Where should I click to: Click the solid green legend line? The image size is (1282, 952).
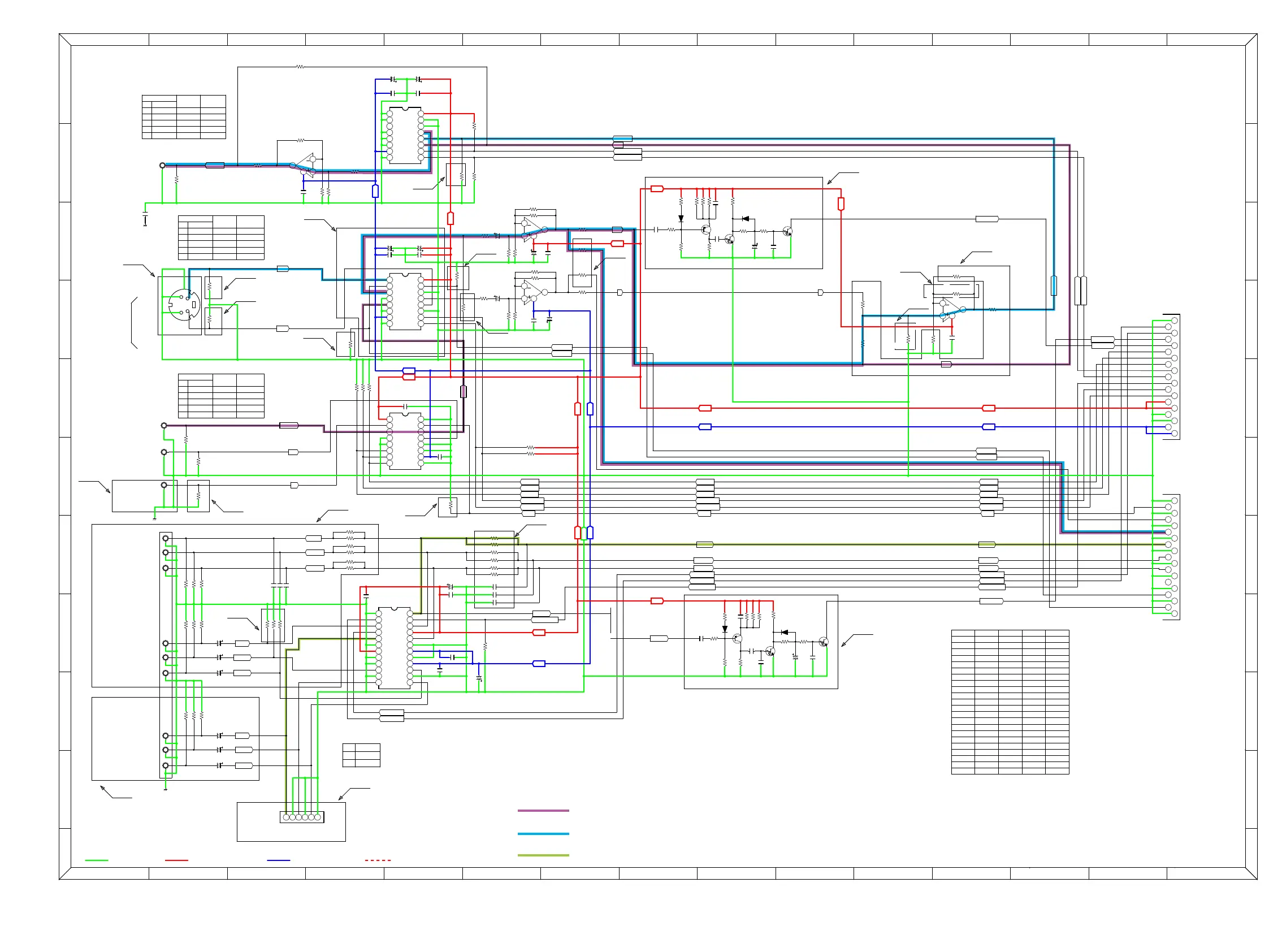tap(96, 860)
